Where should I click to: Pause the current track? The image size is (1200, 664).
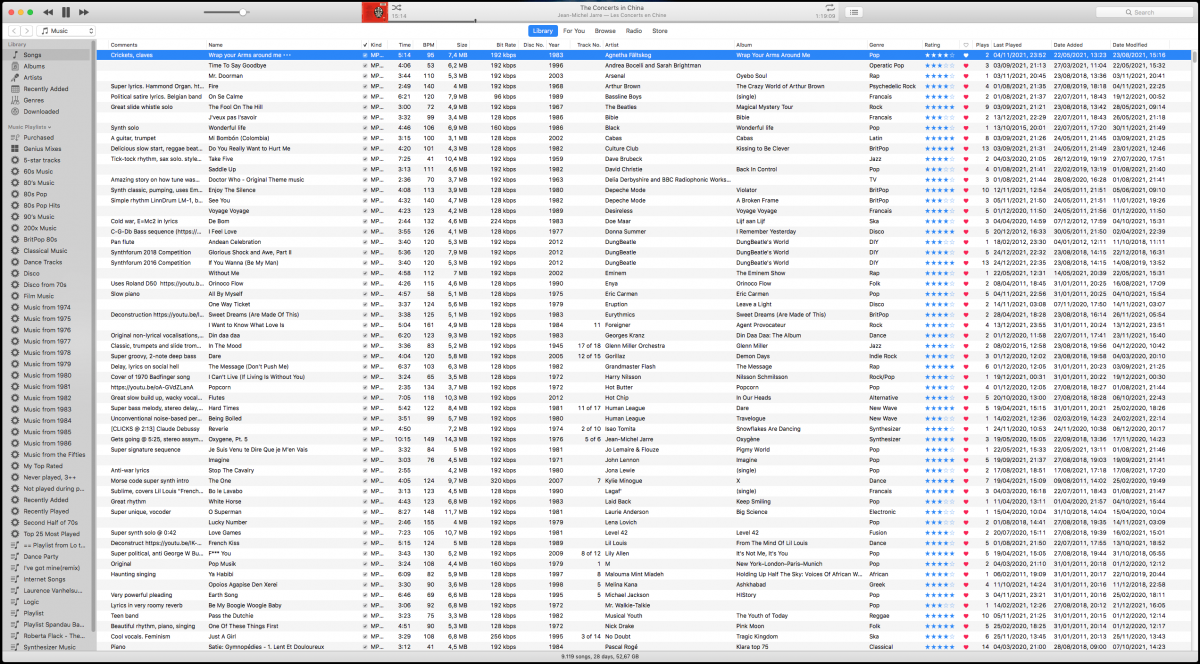66,12
